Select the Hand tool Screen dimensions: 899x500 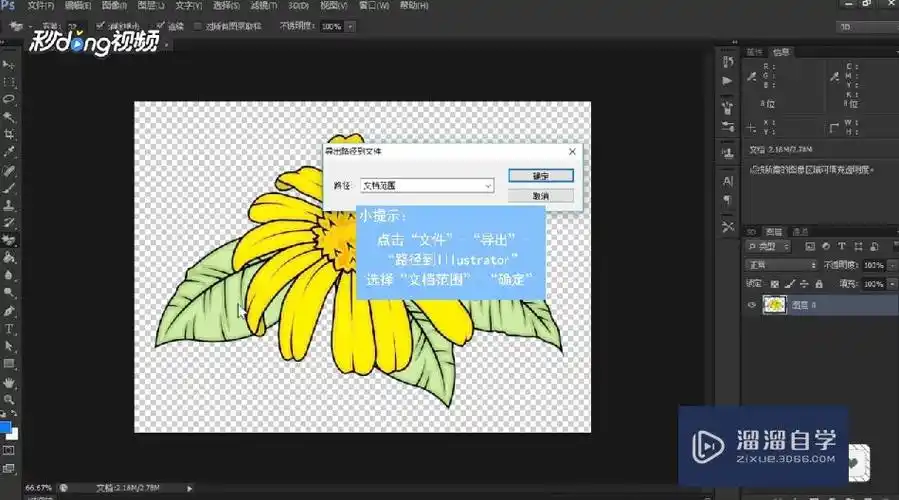[9, 382]
